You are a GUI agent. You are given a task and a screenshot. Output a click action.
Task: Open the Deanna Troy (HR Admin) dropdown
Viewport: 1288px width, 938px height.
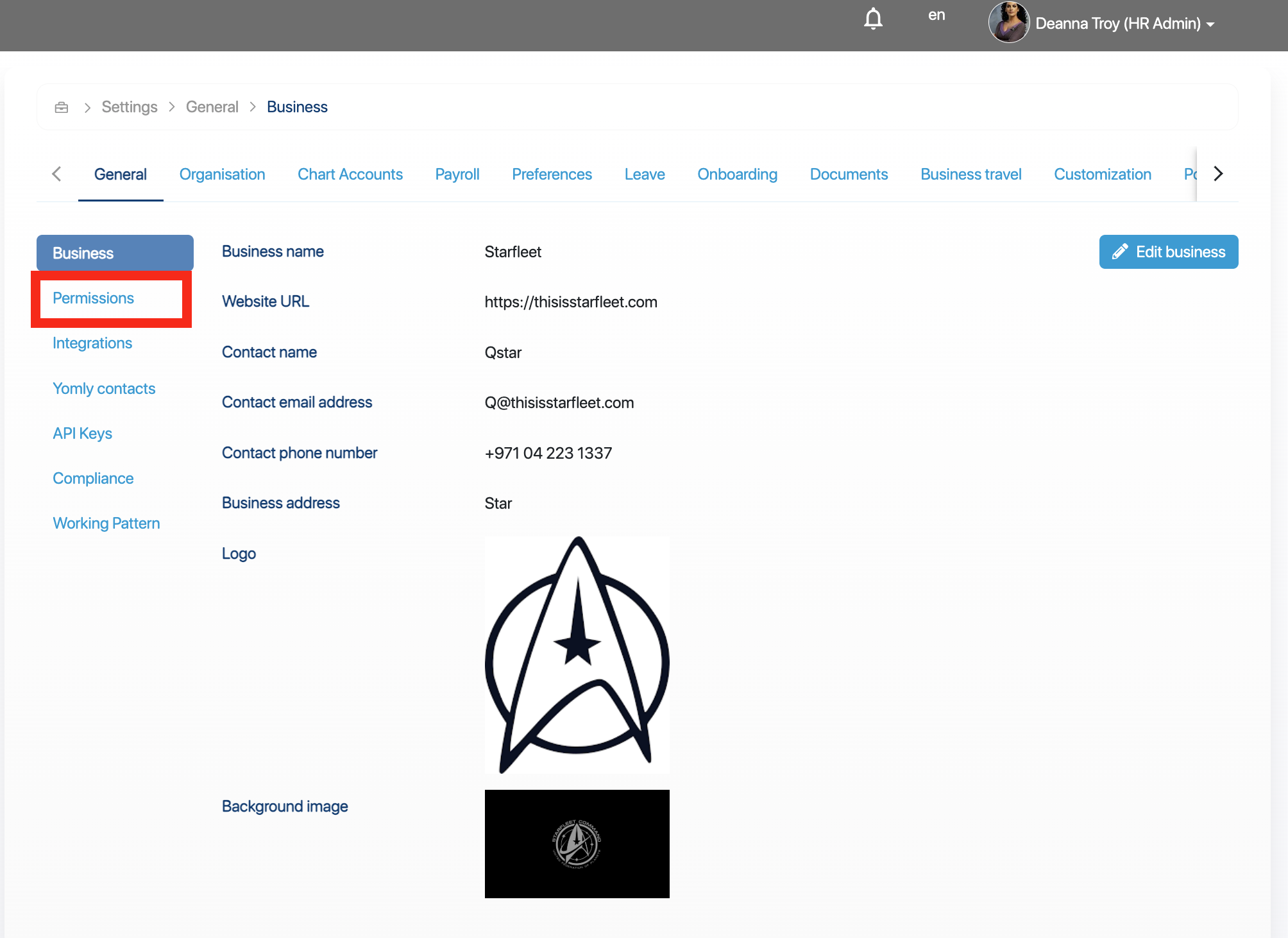click(x=1125, y=24)
